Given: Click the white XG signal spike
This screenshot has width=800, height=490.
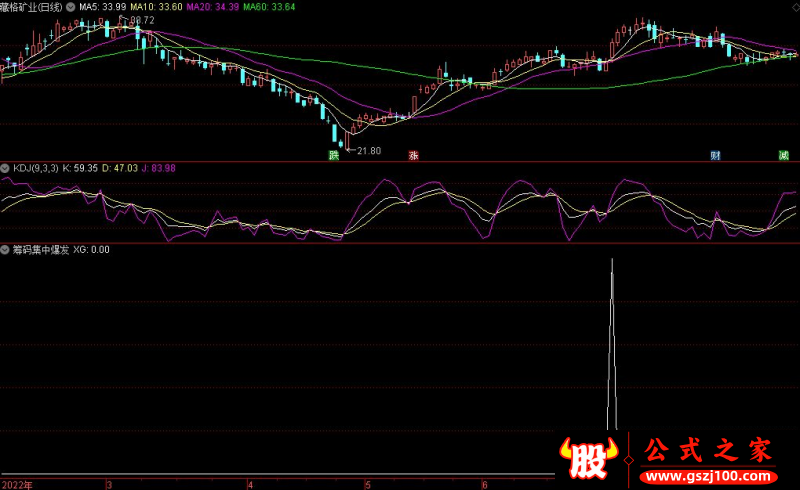Looking at the screenshot, I should [612, 345].
